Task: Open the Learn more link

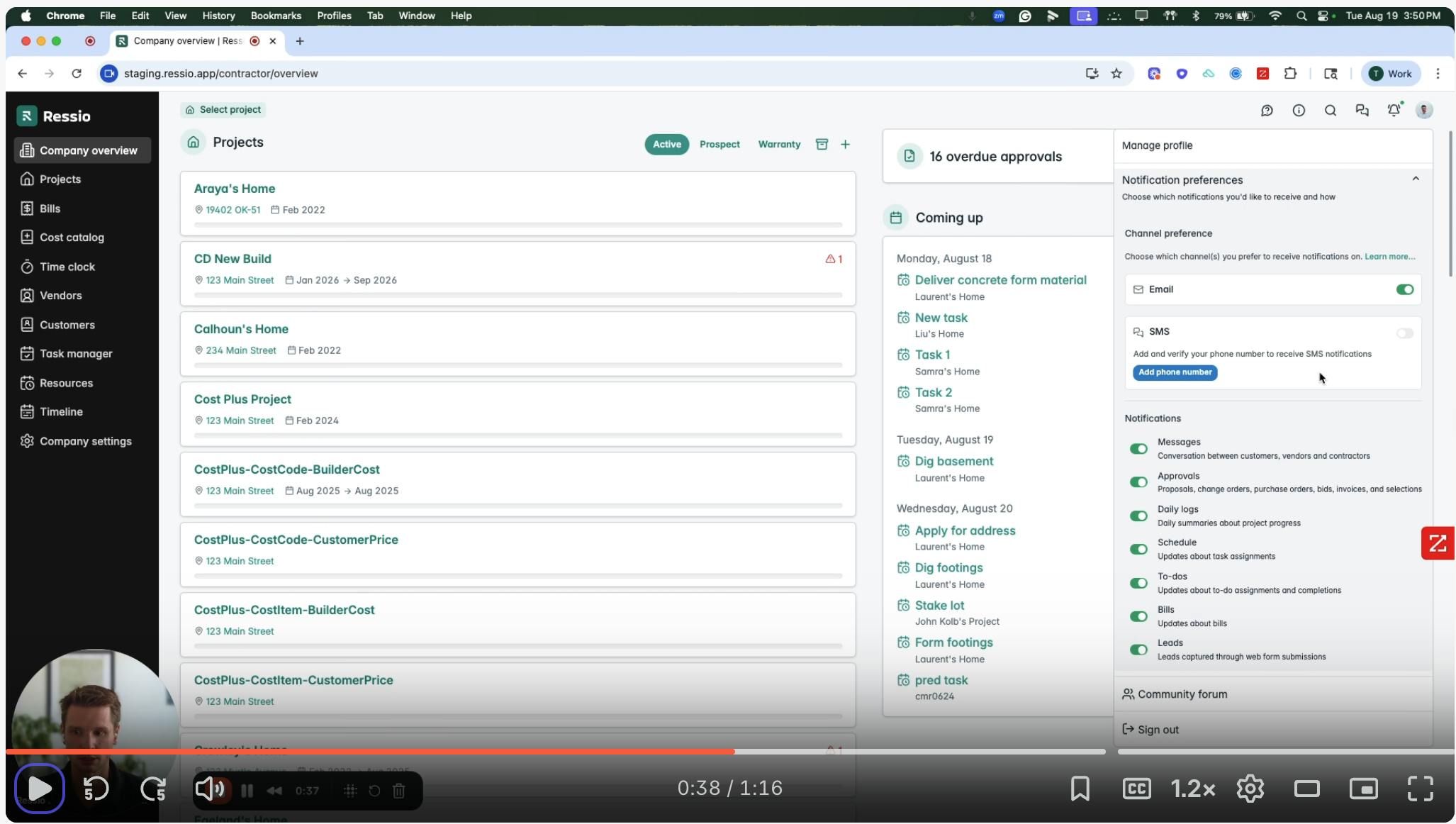Action: [1389, 257]
